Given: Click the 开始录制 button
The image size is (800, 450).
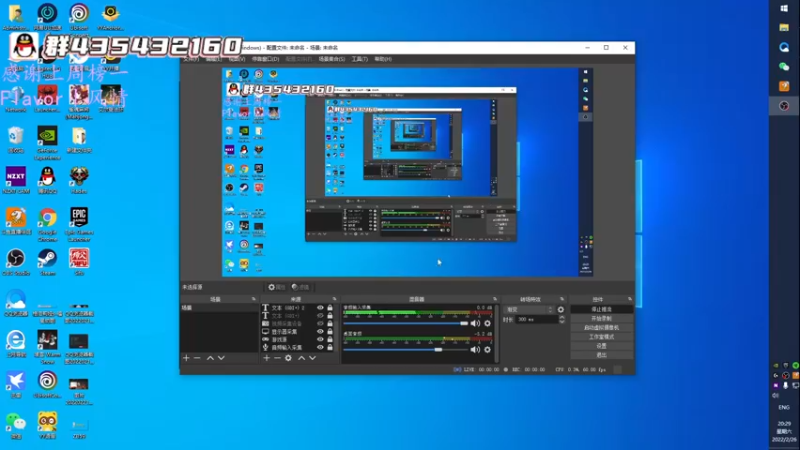Looking at the screenshot, I should click(x=602, y=319).
